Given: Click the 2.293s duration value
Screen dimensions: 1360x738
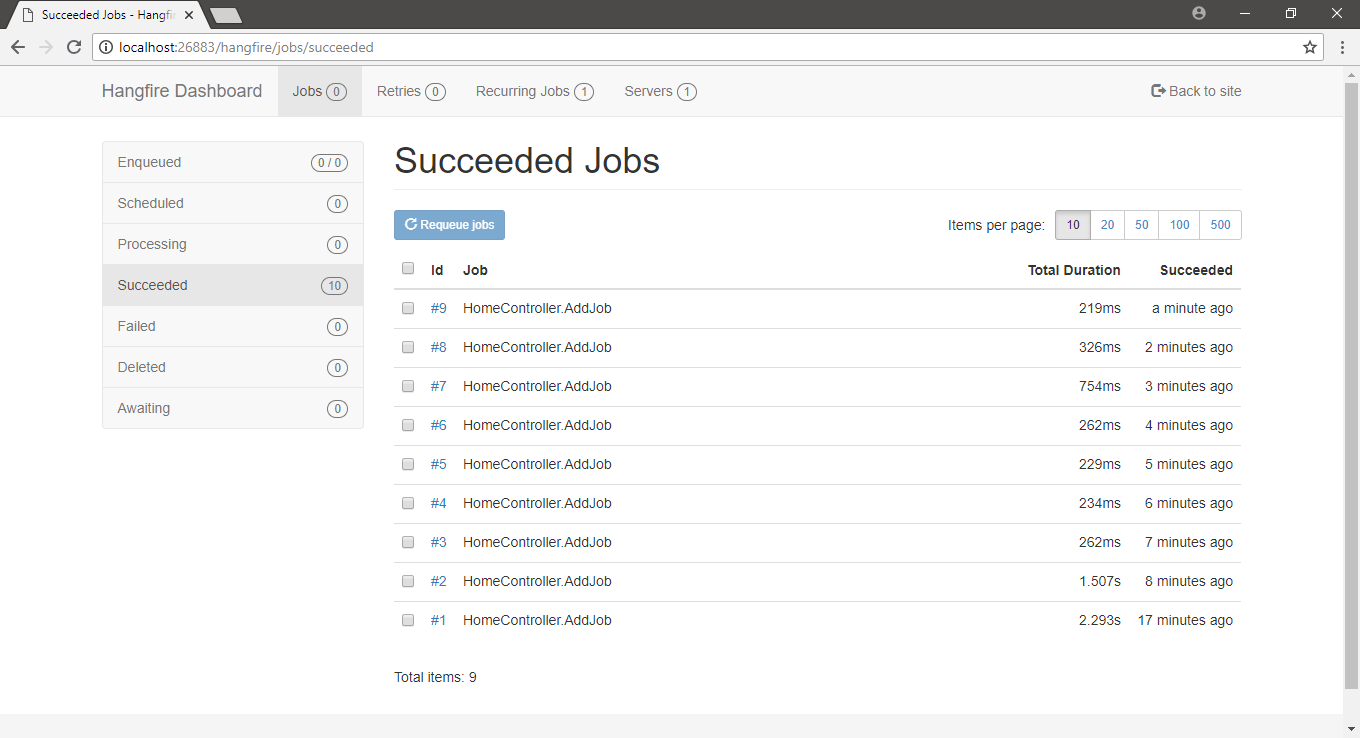Looking at the screenshot, I should point(1099,620).
